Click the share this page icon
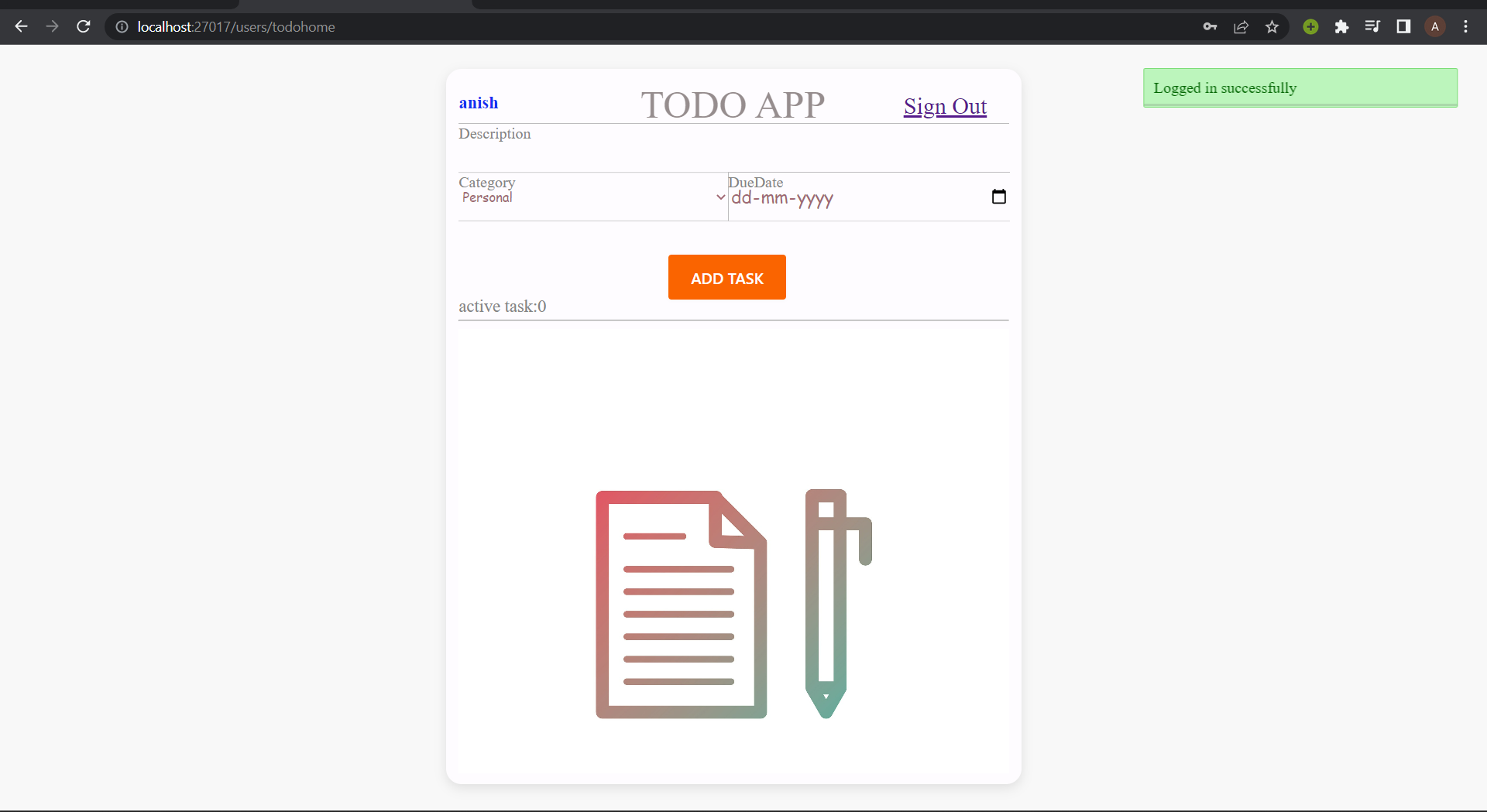The height and width of the screenshot is (812, 1487). pos(1241,26)
